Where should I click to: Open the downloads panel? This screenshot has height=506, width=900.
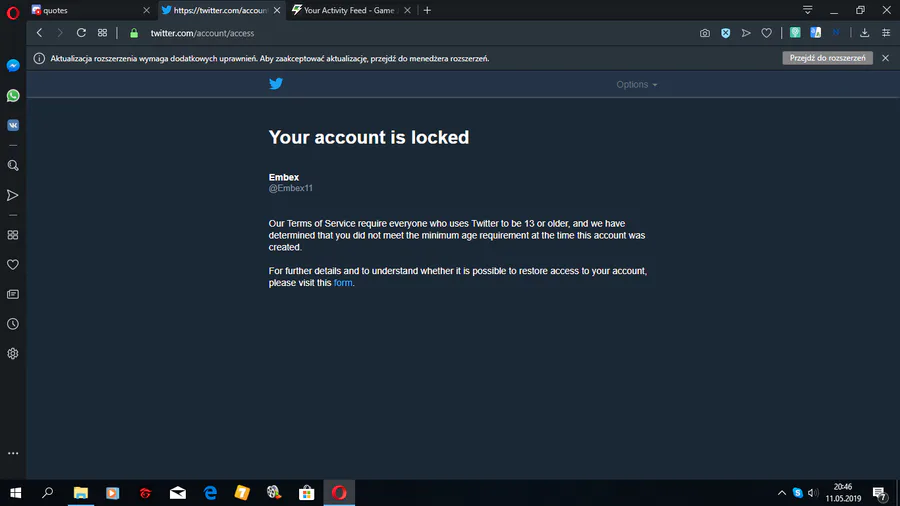point(864,33)
